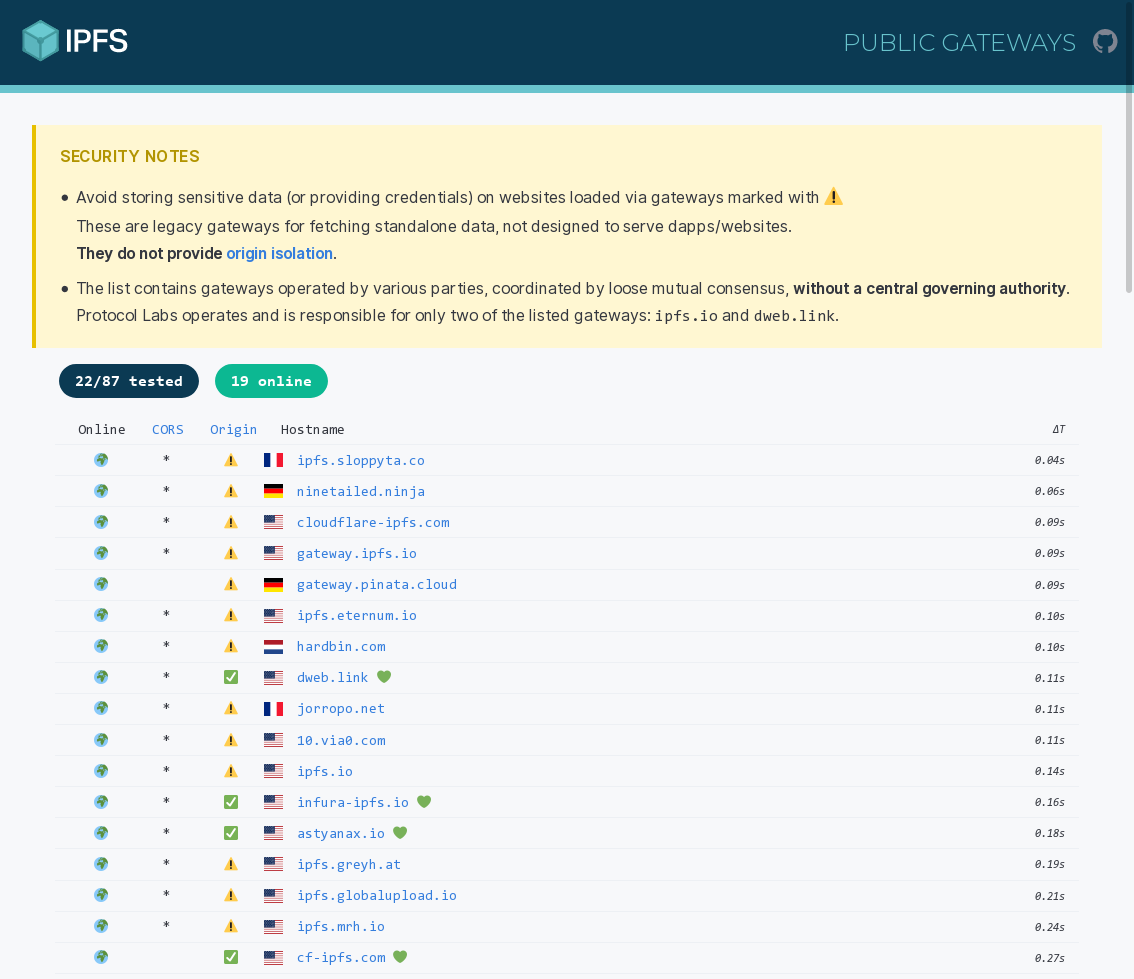Open the hardbin.com gateway link

click(x=341, y=646)
